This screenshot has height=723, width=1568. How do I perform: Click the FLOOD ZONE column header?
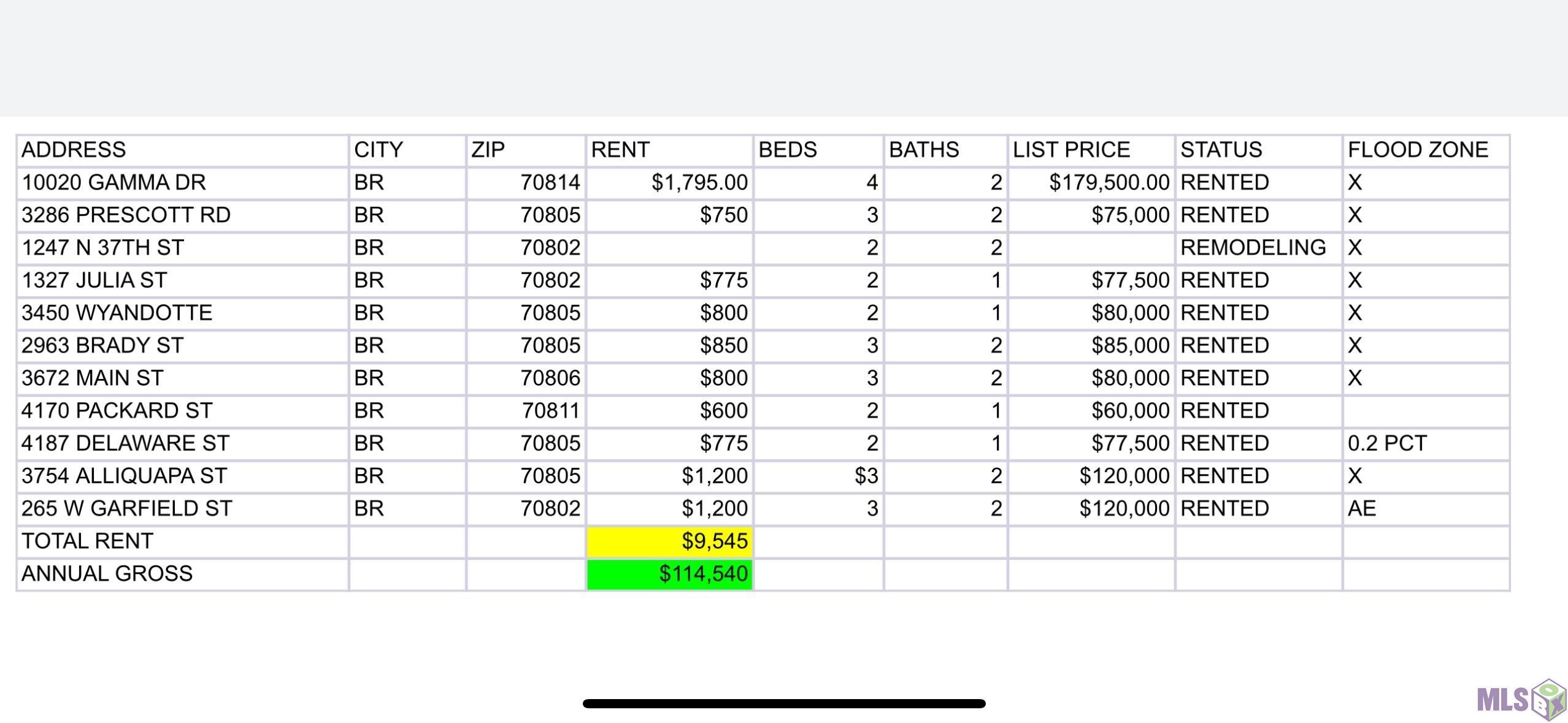tap(1425, 150)
